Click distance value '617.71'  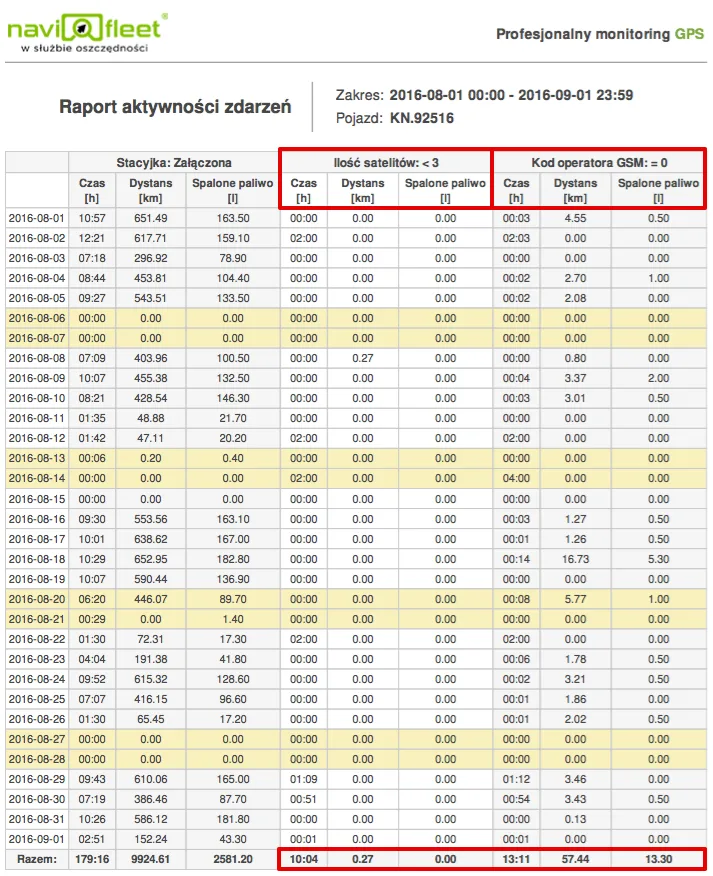coord(150,239)
